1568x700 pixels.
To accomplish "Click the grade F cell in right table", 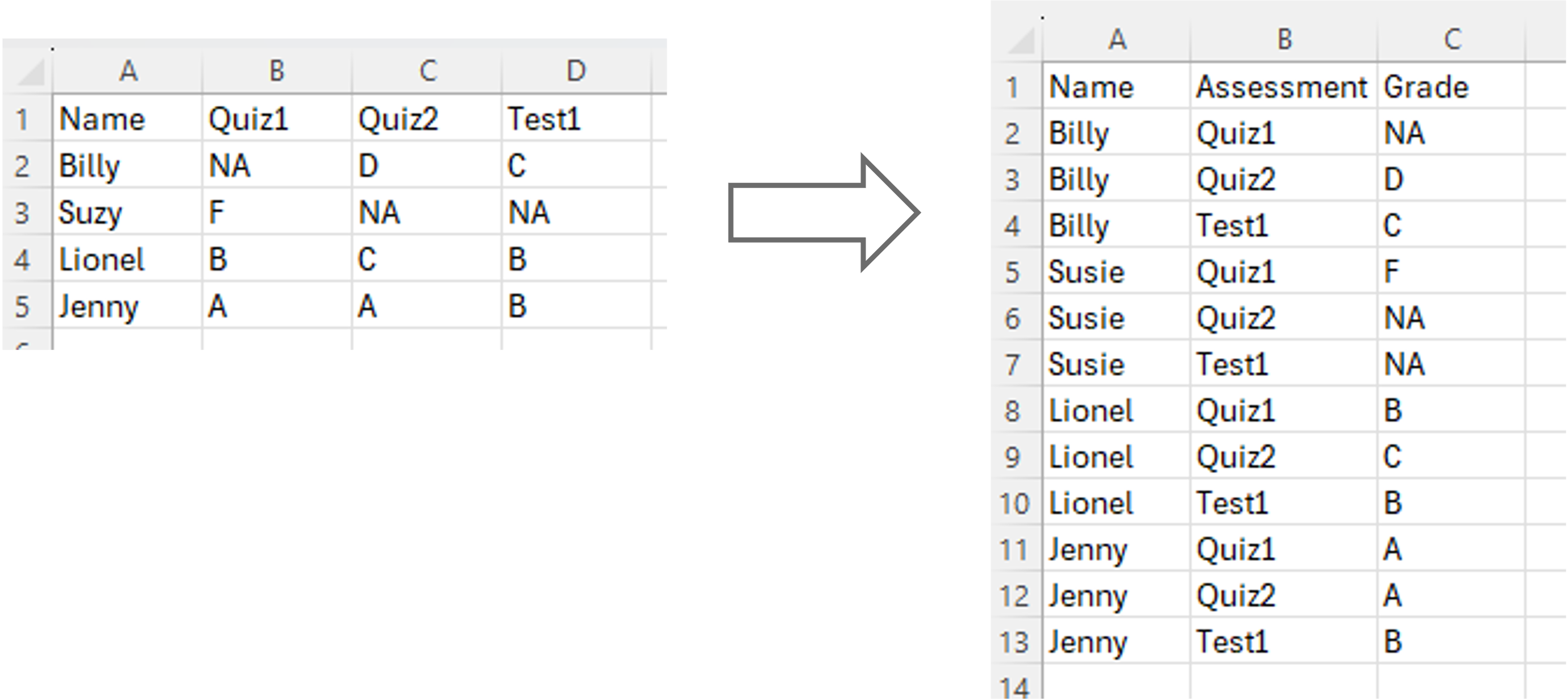I will click(x=1451, y=272).
